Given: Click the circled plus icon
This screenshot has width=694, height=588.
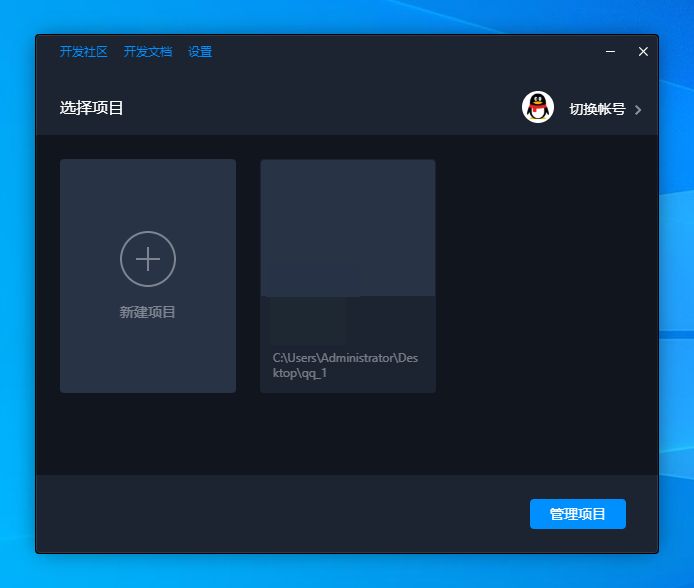Looking at the screenshot, I should [148, 259].
